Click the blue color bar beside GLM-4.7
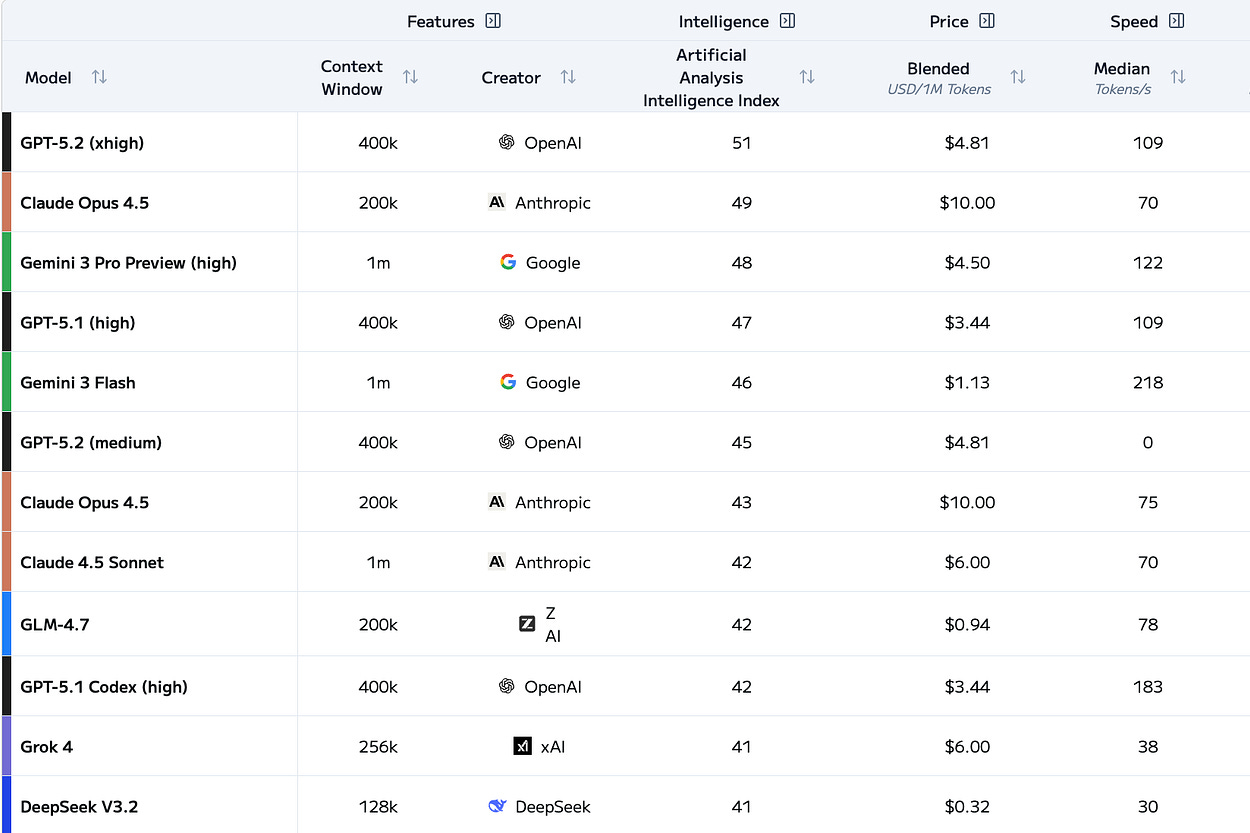Viewport: 1250px width, 833px height. click(x=6, y=624)
